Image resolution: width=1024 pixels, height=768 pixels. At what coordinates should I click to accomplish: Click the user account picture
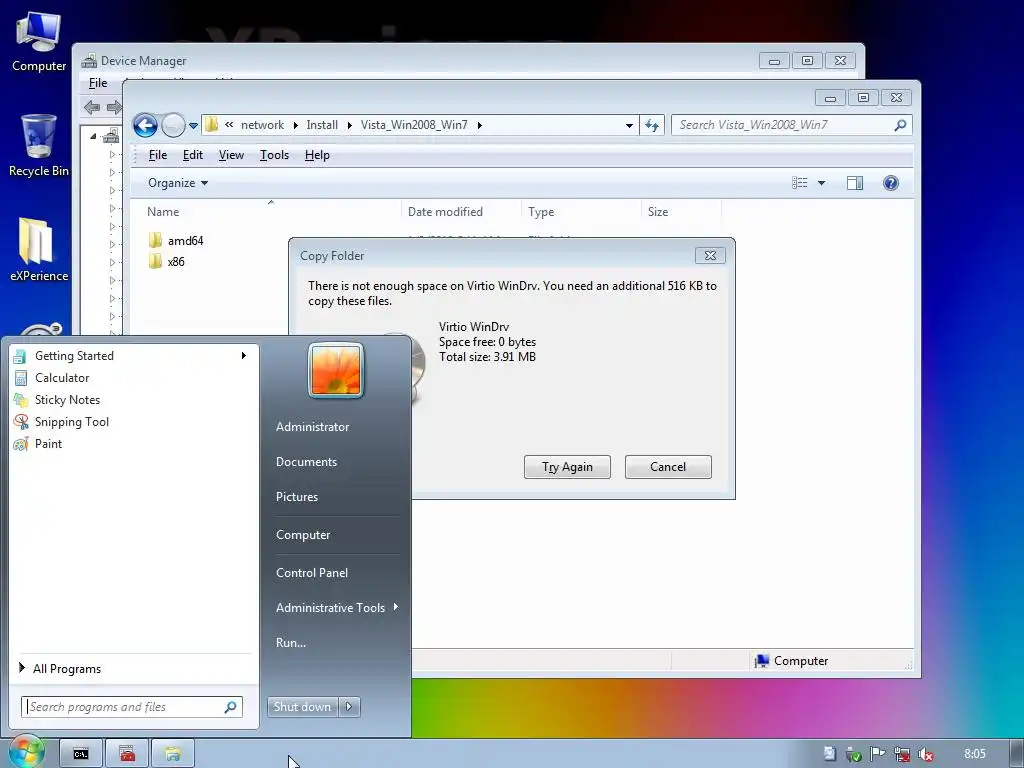(x=336, y=370)
